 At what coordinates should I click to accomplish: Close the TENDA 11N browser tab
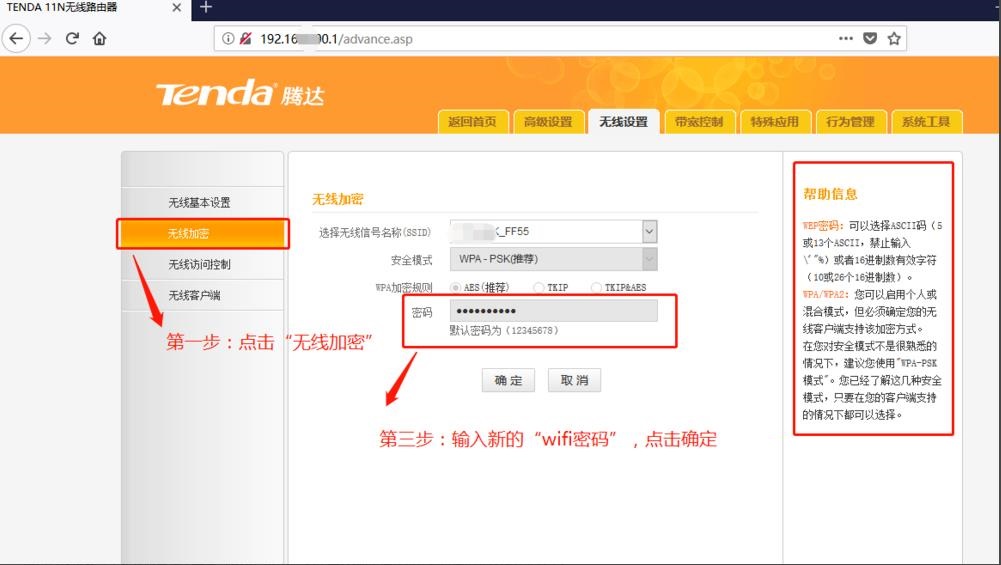177,8
